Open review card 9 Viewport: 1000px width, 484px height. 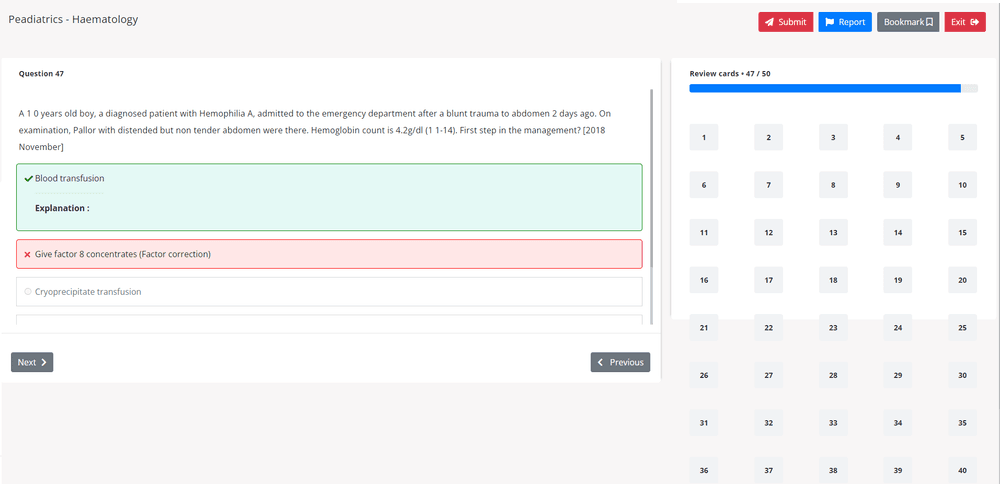(x=897, y=185)
